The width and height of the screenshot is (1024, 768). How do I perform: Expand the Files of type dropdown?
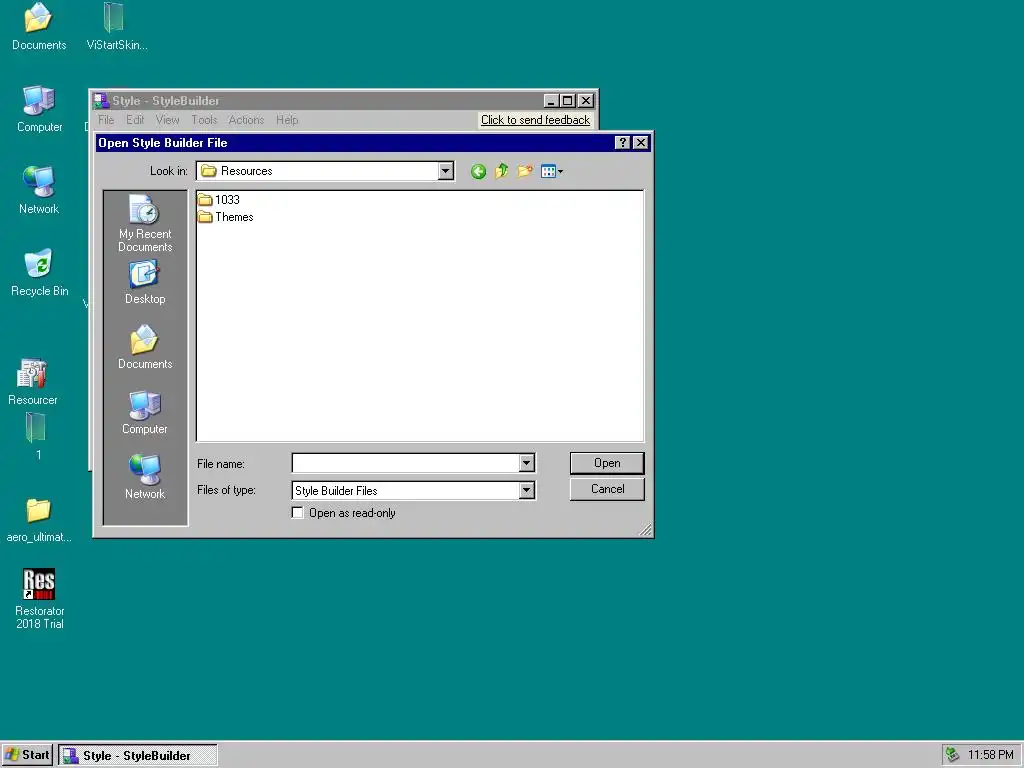coord(527,490)
